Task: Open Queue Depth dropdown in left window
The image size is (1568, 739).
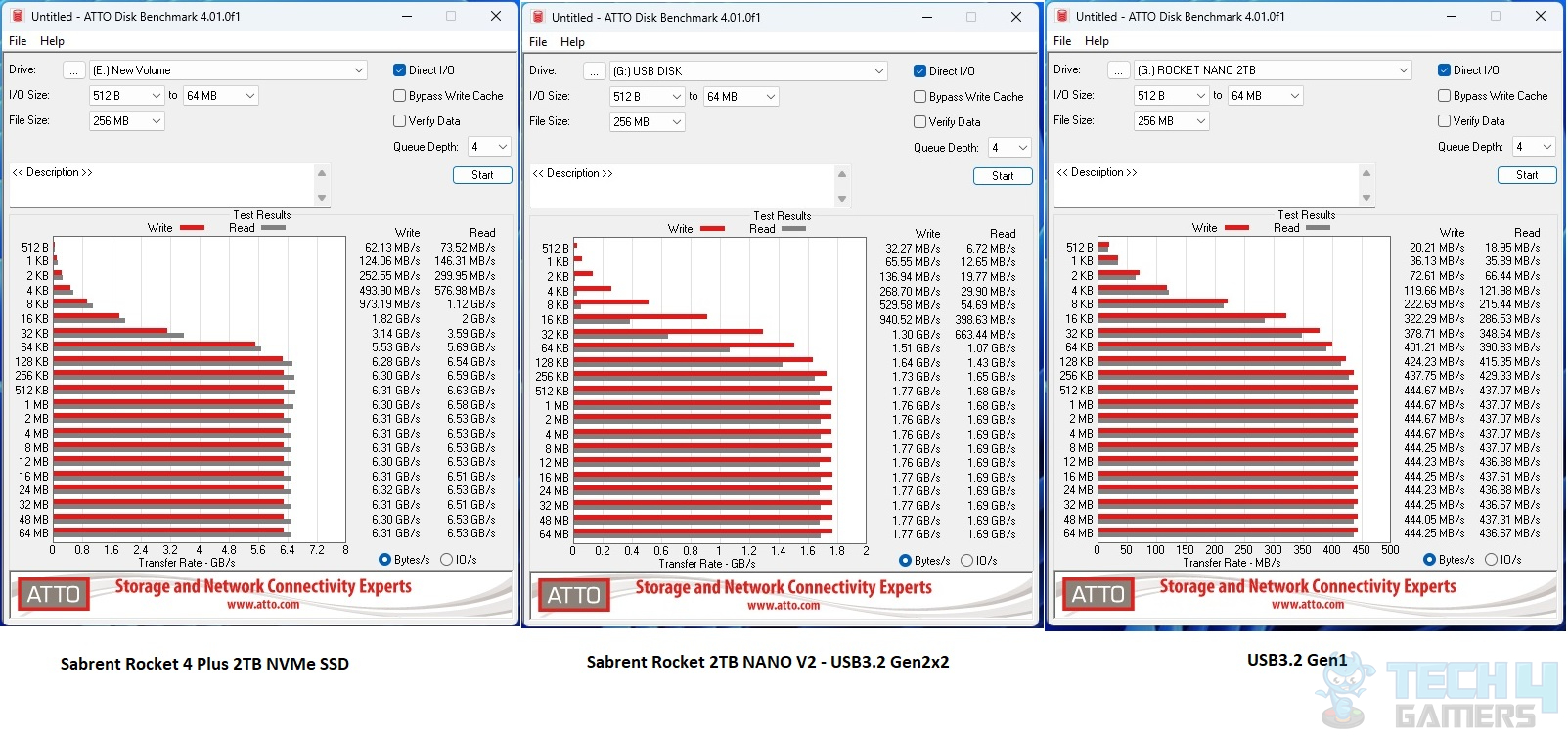Action: click(489, 147)
